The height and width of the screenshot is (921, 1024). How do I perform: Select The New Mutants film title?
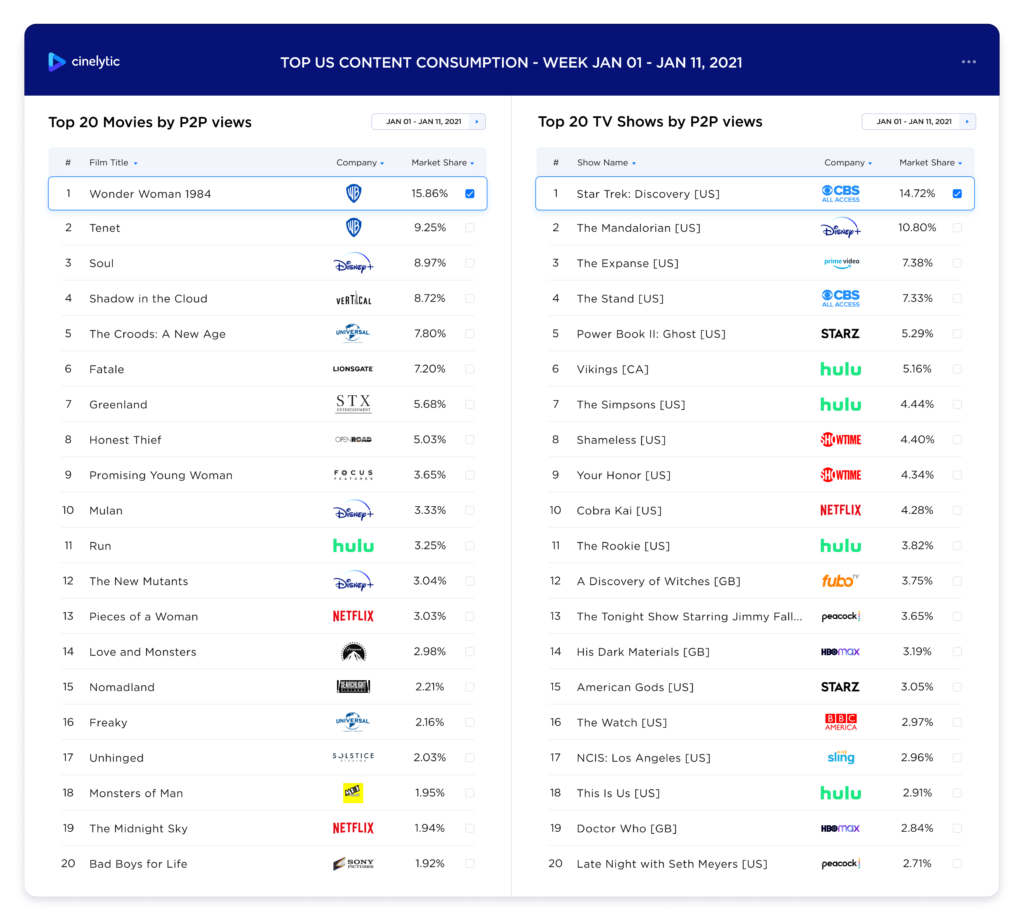138,581
